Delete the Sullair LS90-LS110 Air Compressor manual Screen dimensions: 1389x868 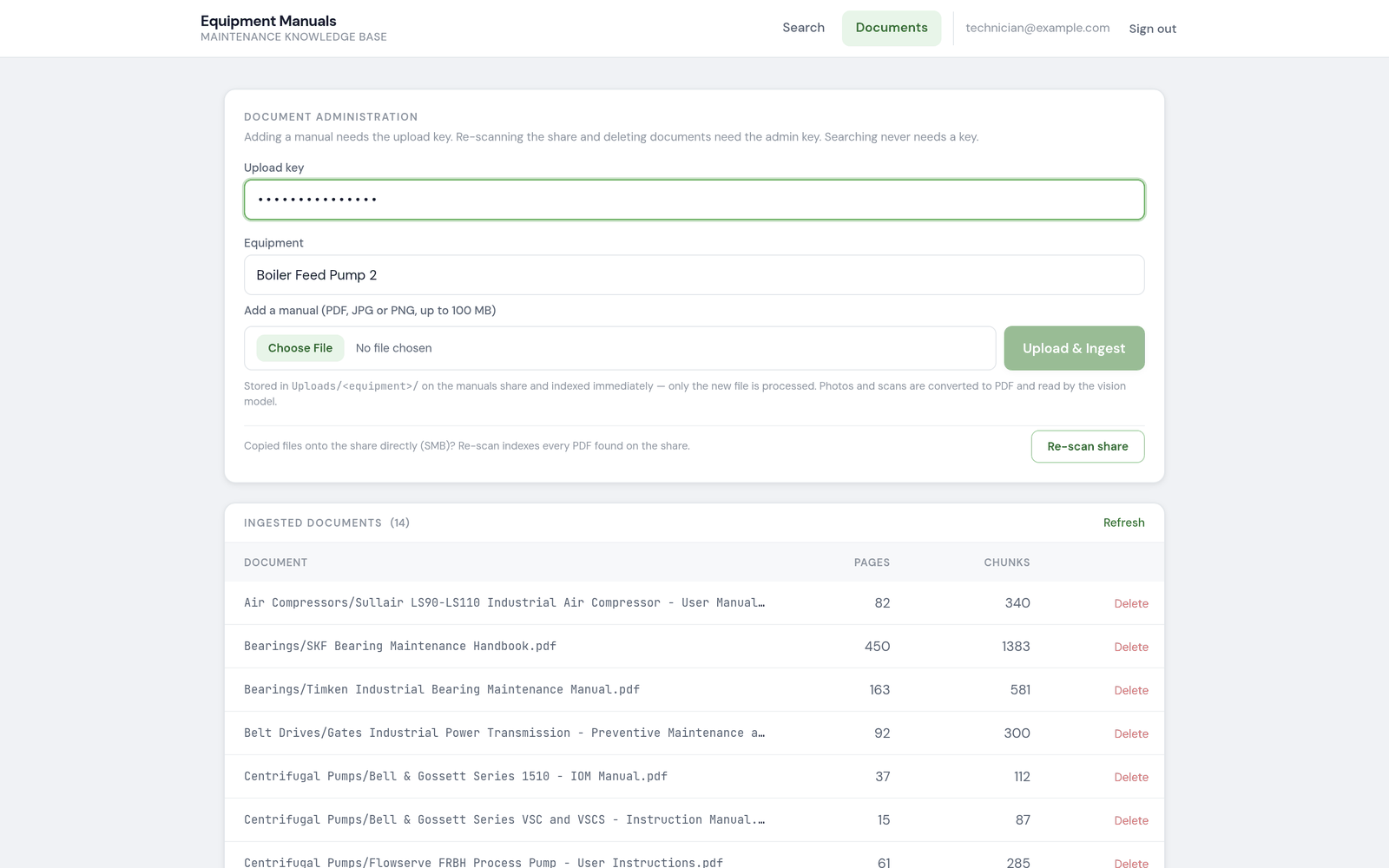(x=1131, y=603)
